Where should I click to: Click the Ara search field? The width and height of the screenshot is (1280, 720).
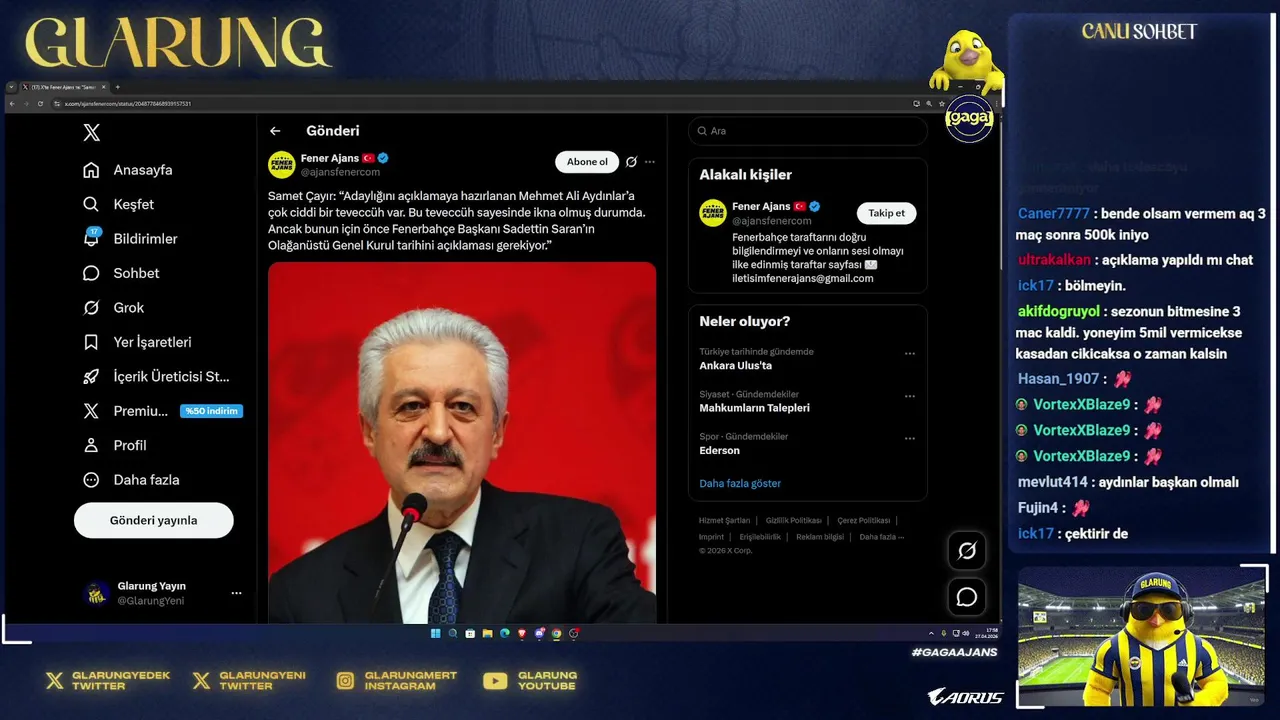pyautogui.click(x=807, y=131)
